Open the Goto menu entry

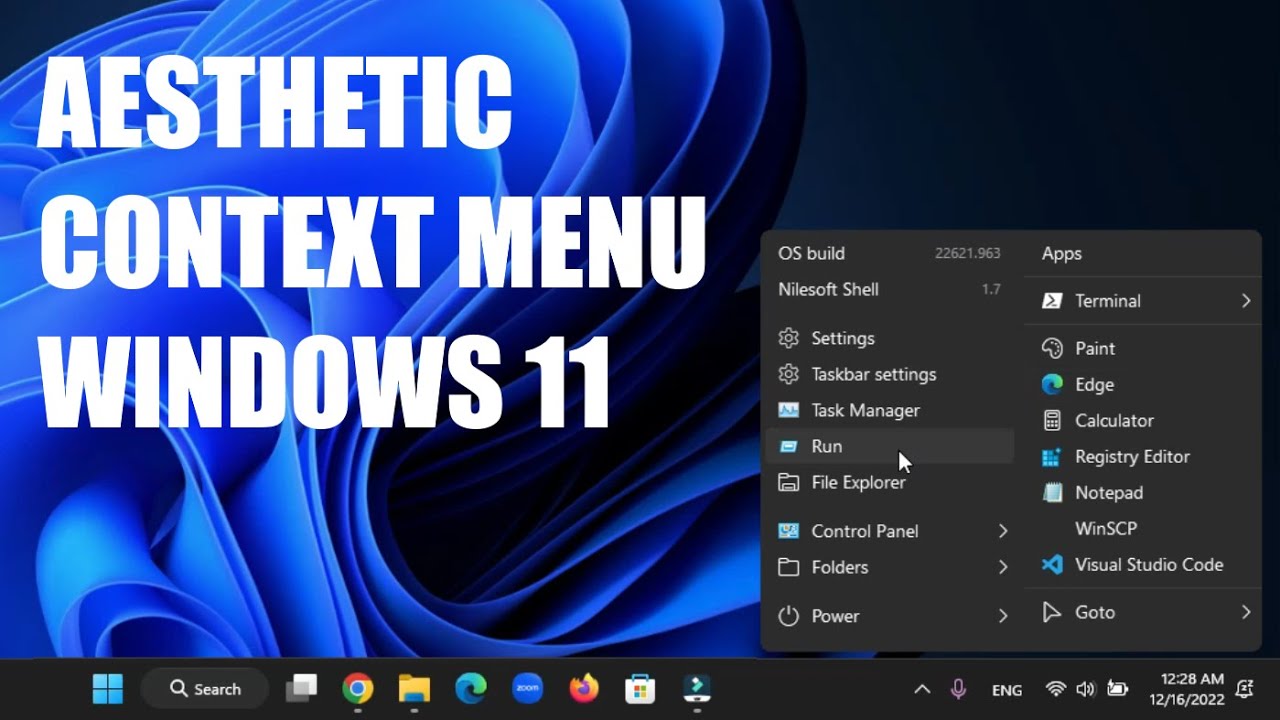tap(1143, 612)
